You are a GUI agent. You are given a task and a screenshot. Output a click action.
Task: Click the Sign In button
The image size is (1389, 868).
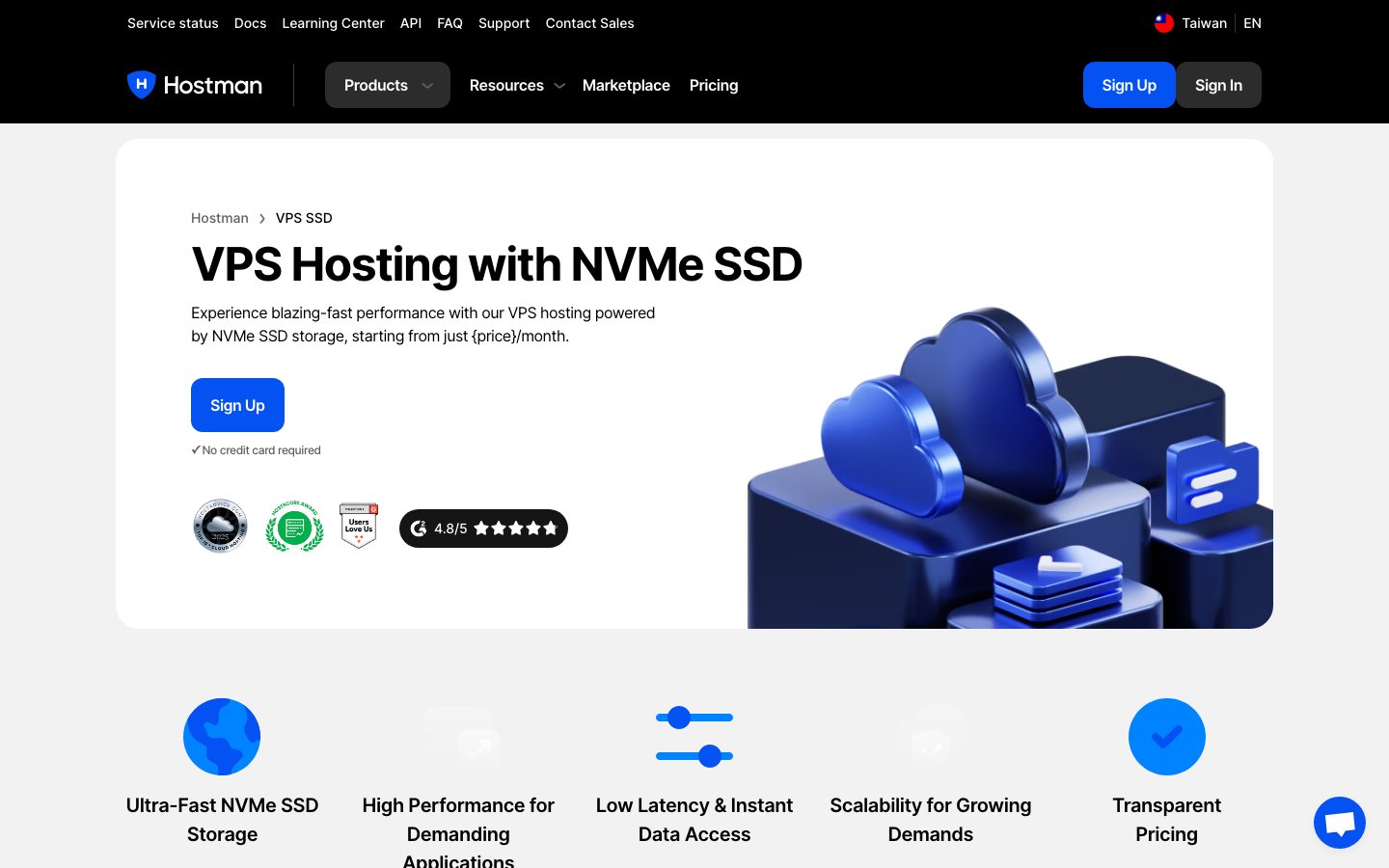coord(1218,85)
